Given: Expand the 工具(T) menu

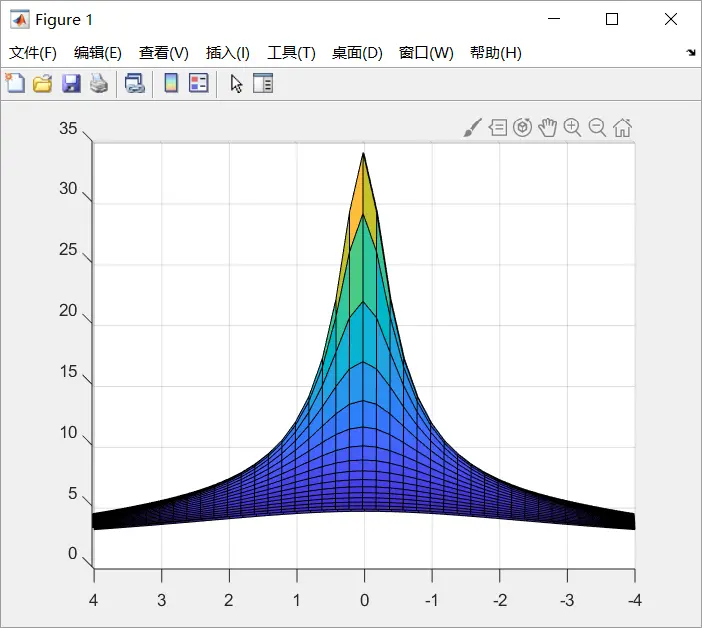Looking at the screenshot, I should pos(291,53).
